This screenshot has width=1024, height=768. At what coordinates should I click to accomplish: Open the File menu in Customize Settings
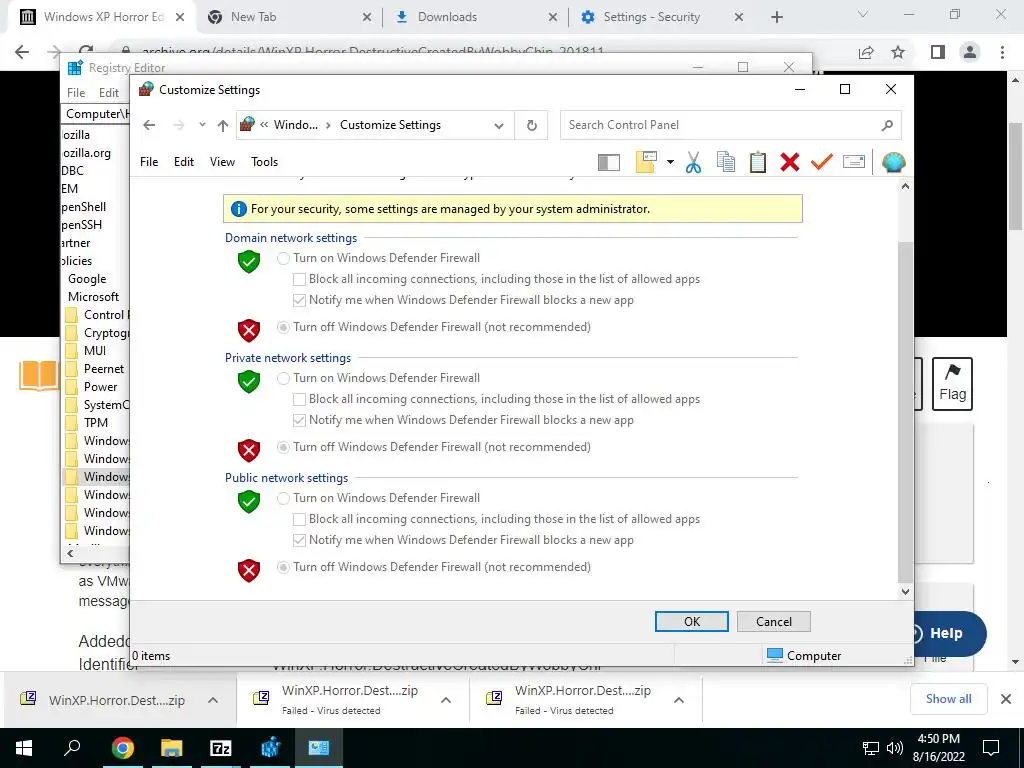[x=149, y=162]
